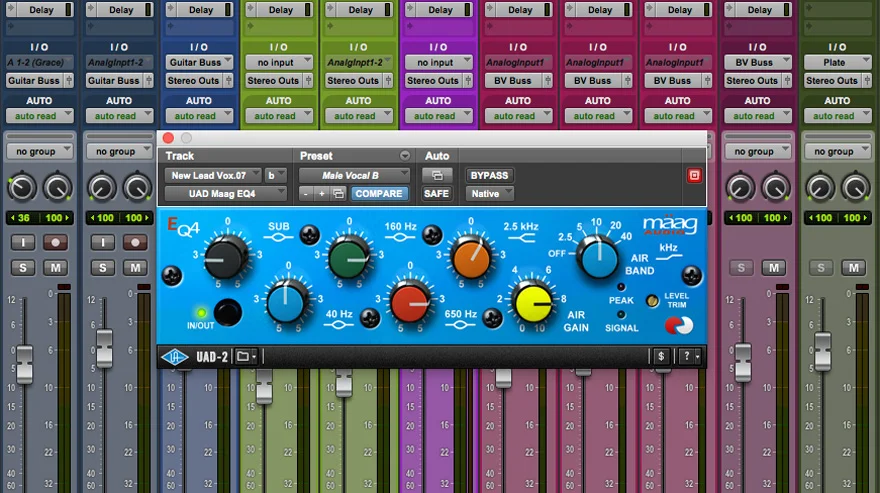Solo the Plate channel strip
The height and width of the screenshot is (493, 880).
pyautogui.click(x=821, y=268)
